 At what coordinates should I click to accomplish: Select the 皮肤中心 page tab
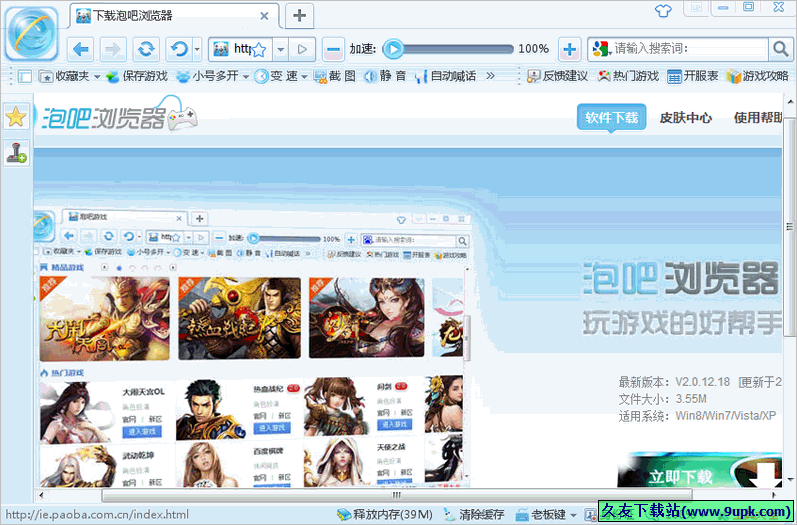coord(685,118)
